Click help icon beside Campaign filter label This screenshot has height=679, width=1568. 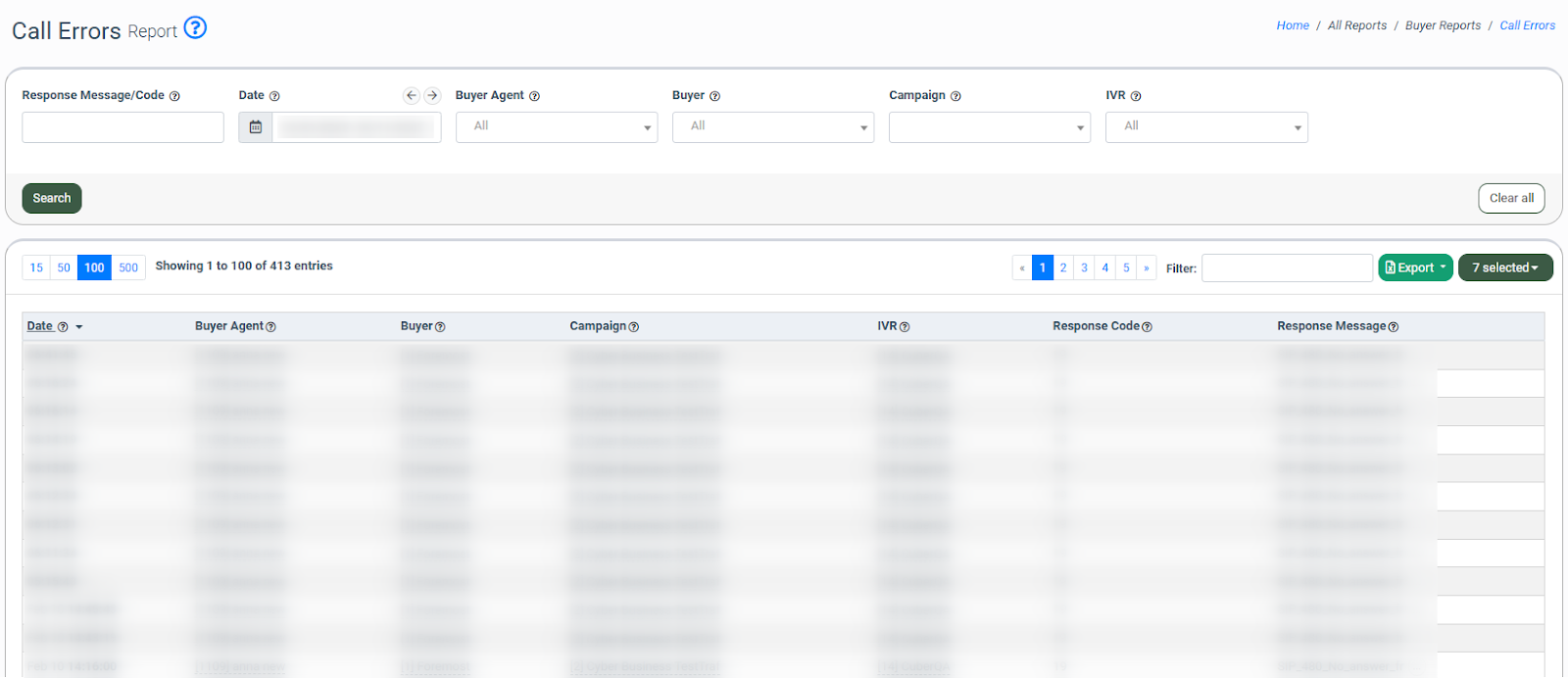[955, 96]
